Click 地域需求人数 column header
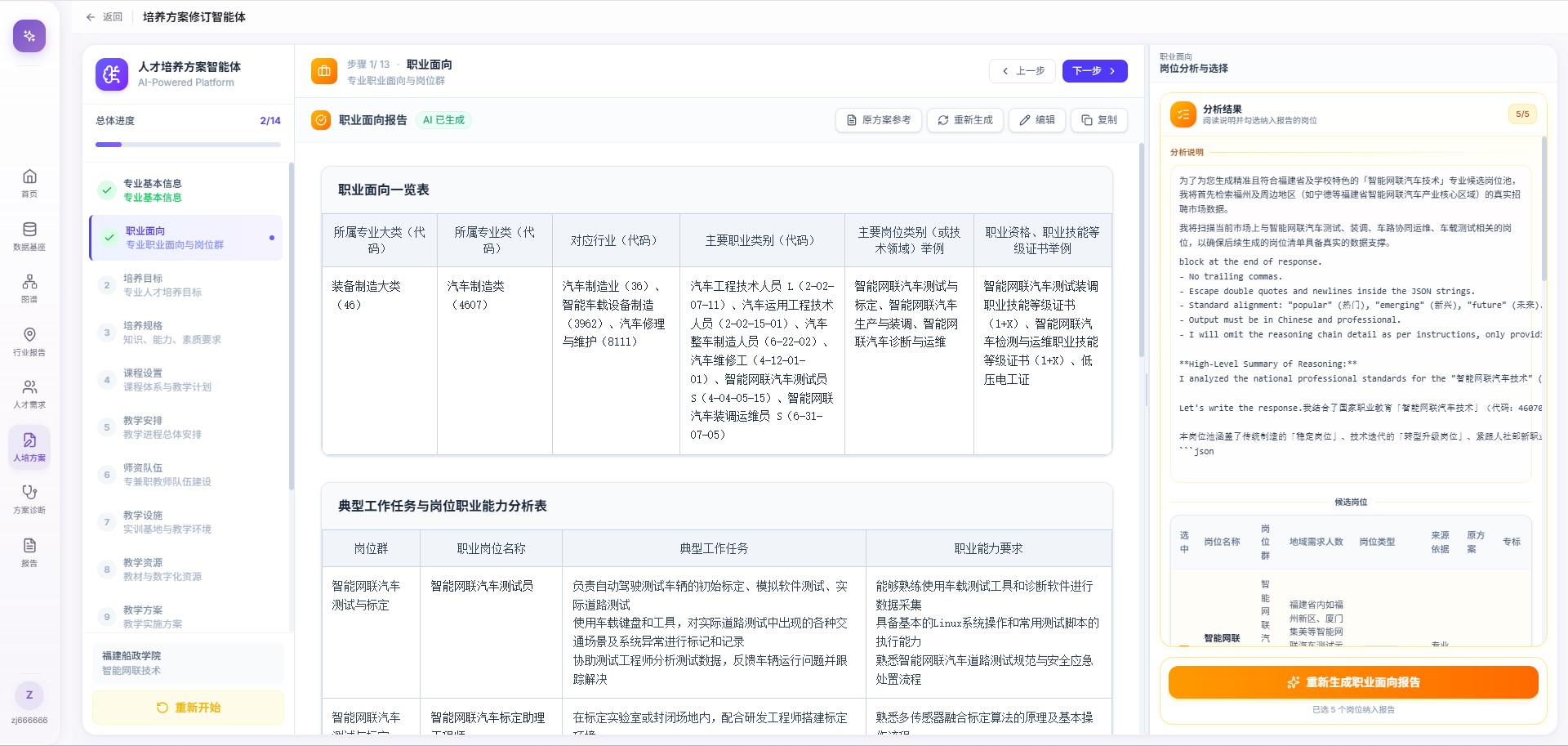 1316,542
